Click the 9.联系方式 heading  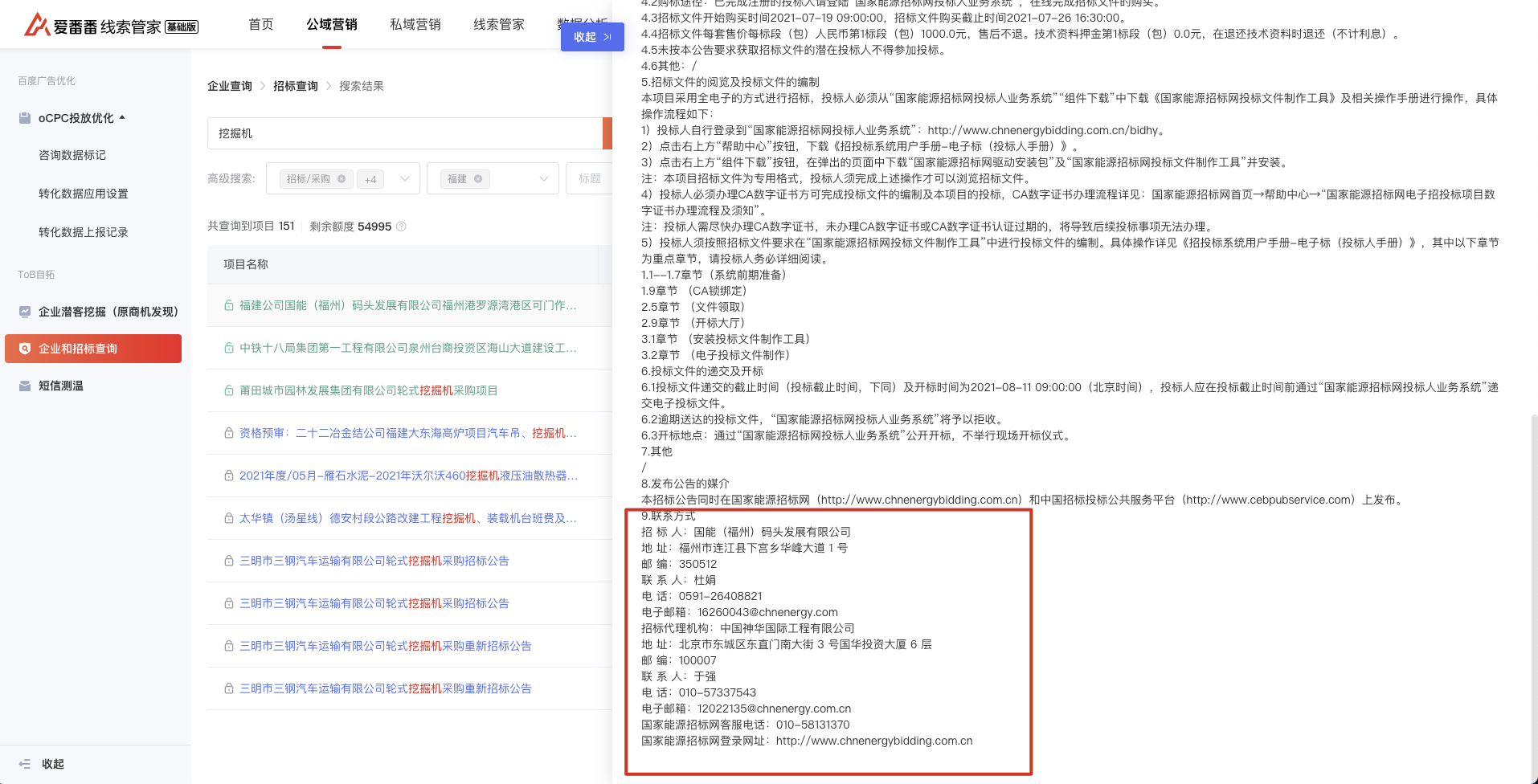pyautogui.click(x=669, y=516)
